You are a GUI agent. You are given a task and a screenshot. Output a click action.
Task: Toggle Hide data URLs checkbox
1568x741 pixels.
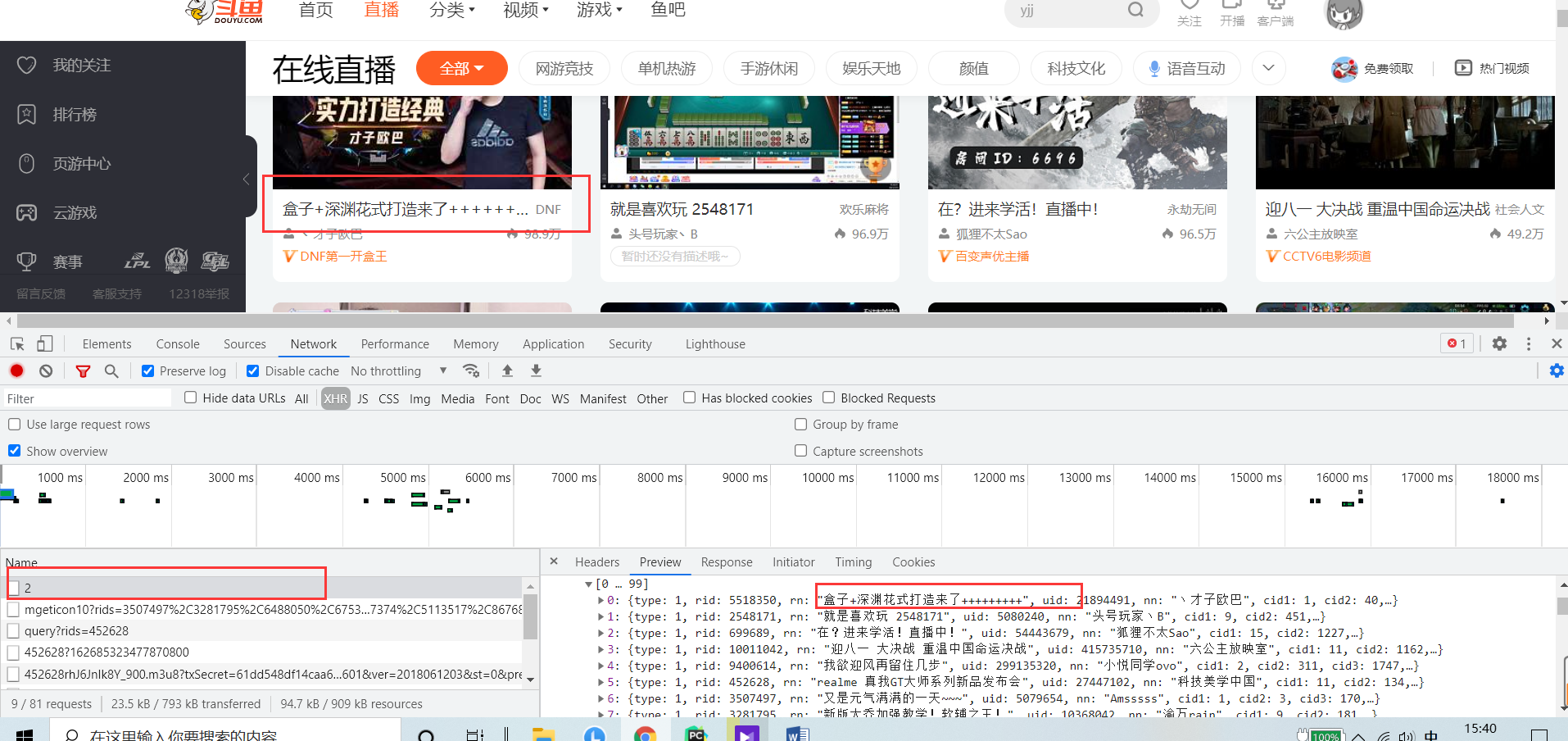click(190, 398)
